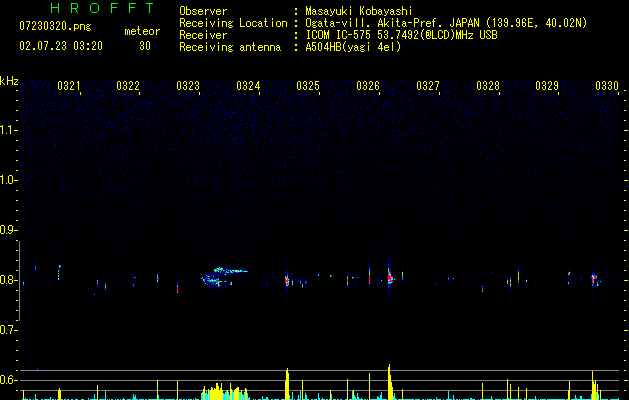Click the HROFFT title text
The height and width of the screenshot is (400, 629).
pyautogui.click(x=103, y=8)
